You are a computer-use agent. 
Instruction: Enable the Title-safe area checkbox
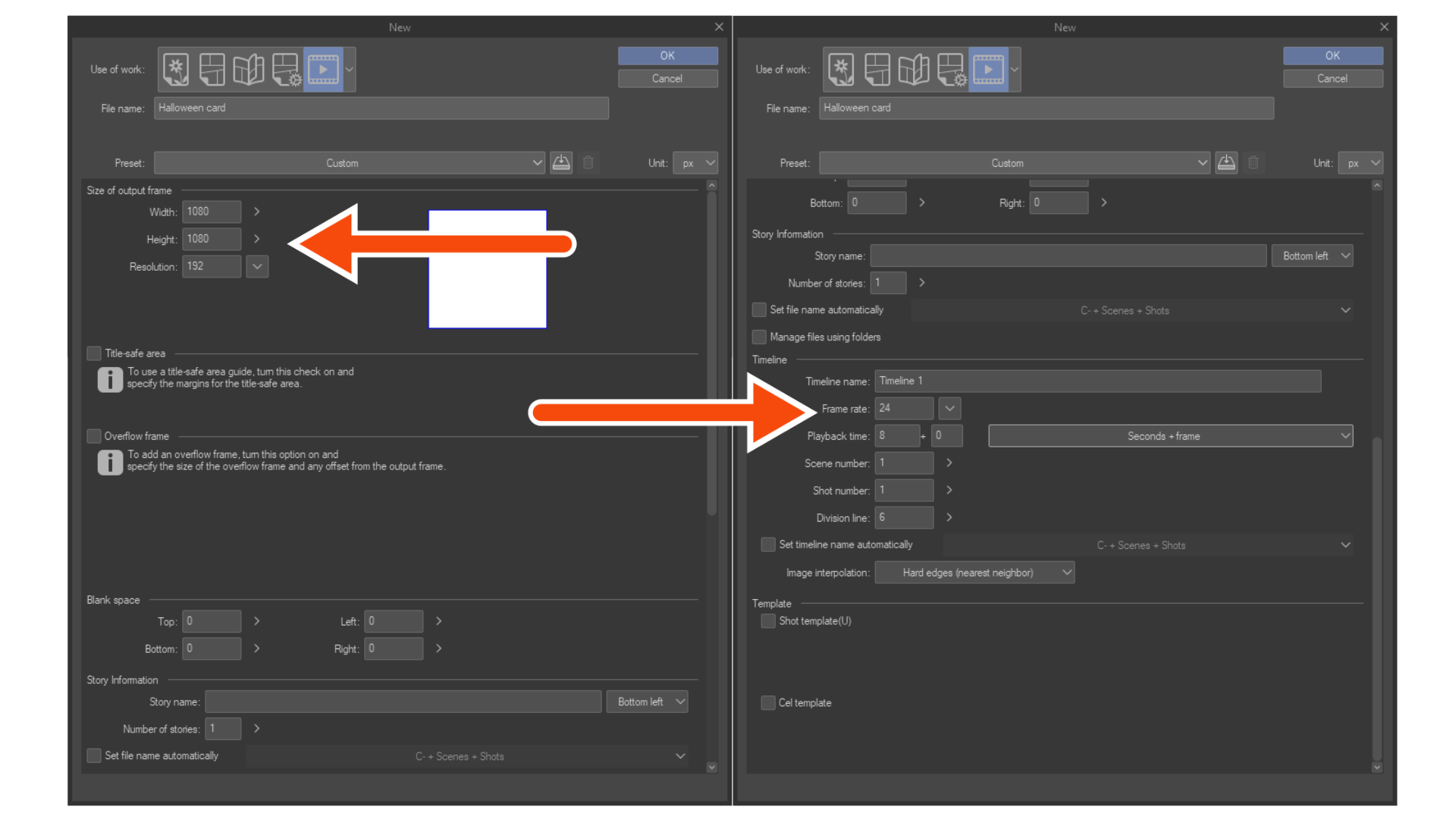(94, 353)
